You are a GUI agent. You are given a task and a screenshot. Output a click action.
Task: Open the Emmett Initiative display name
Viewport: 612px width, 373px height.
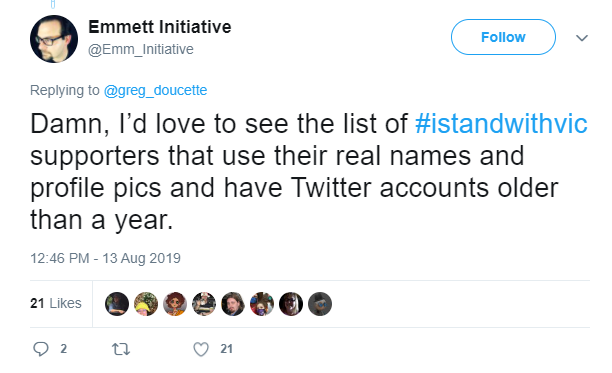[x=160, y=27]
